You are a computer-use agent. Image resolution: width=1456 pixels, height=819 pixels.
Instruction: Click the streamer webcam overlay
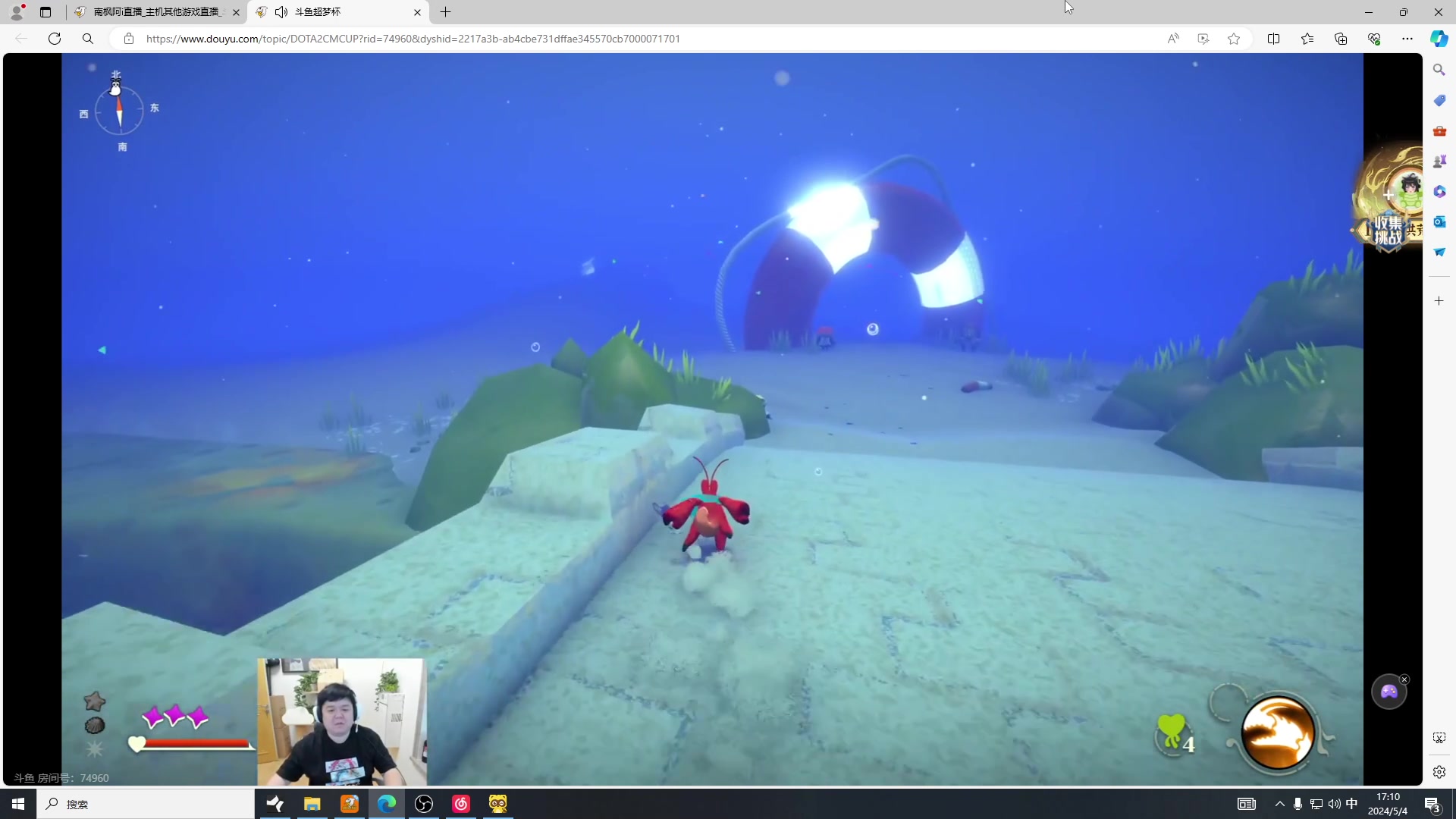342,722
